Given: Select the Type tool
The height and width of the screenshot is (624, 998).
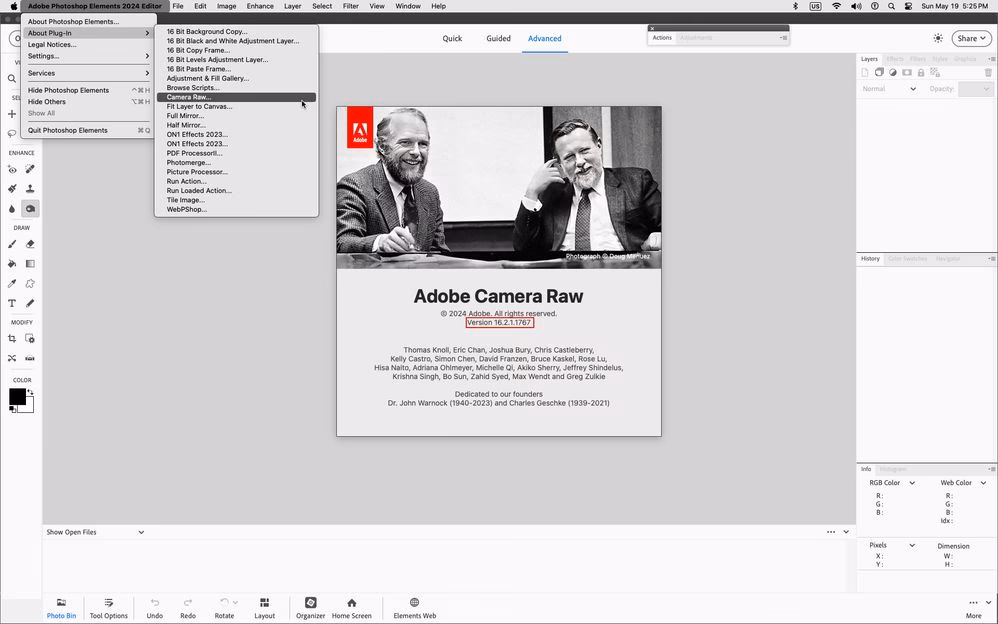Looking at the screenshot, I should (12, 303).
